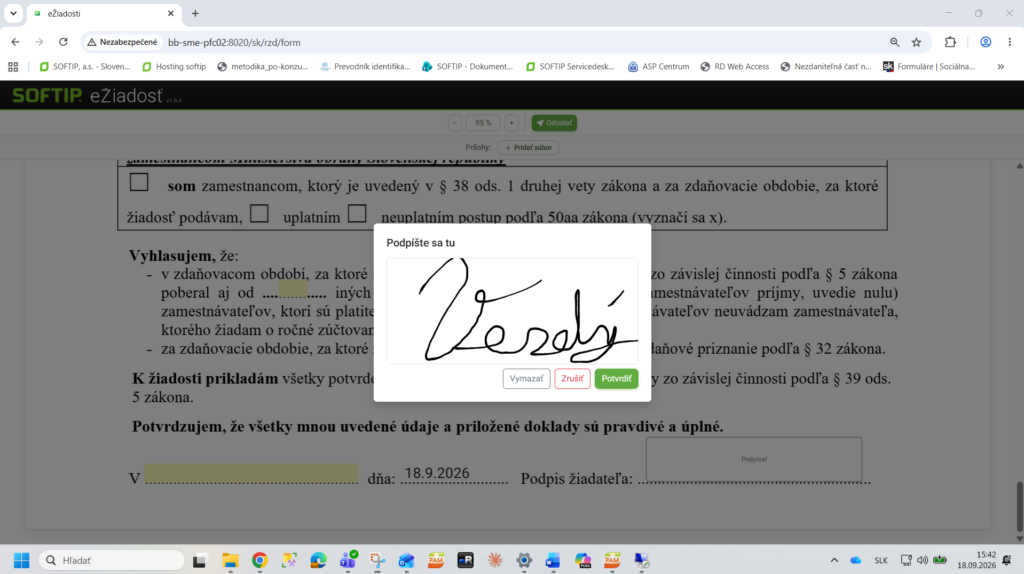The height and width of the screenshot is (574, 1024).
Task: Open the address bar zoom magnifier icon
Action: pyautogui.click(x=895, y=42)
